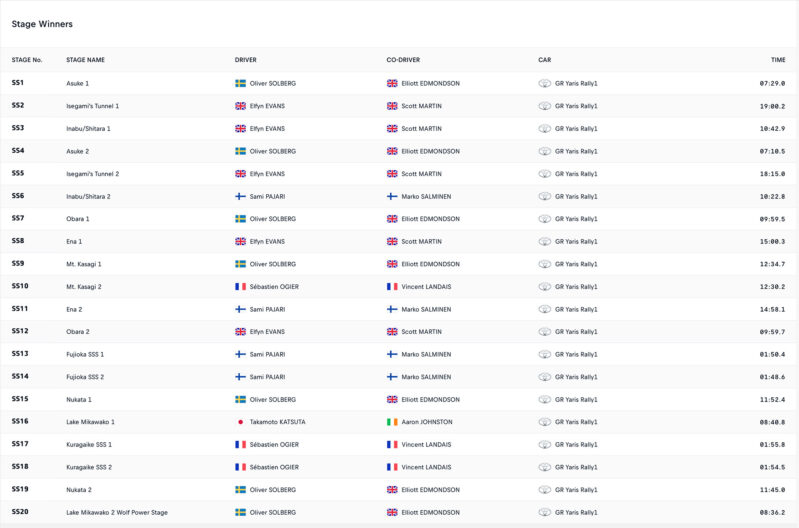Image resolution: width=799 pixels, height=528 pixels.
Task: Click the Finland flag beside Marko SALMINEN in SS13
Action: (x=392, y=354)
